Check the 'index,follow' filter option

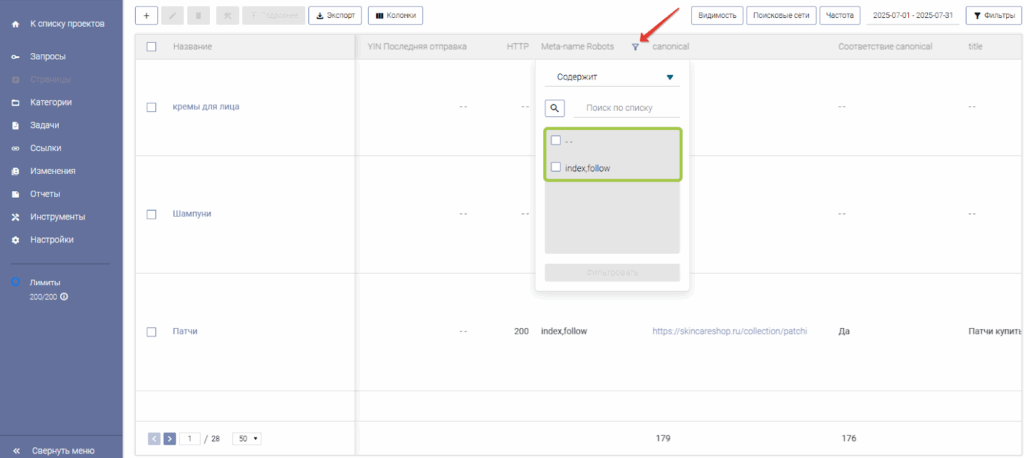[556, 167]
